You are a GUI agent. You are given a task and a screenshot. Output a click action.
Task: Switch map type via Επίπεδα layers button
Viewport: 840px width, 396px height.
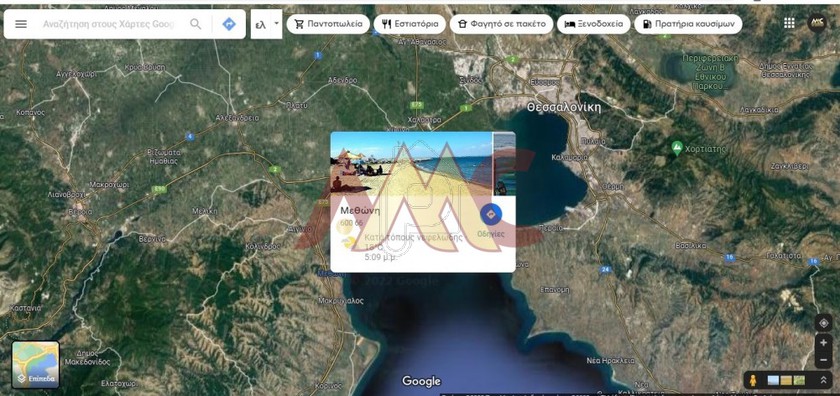click(36, 365)
